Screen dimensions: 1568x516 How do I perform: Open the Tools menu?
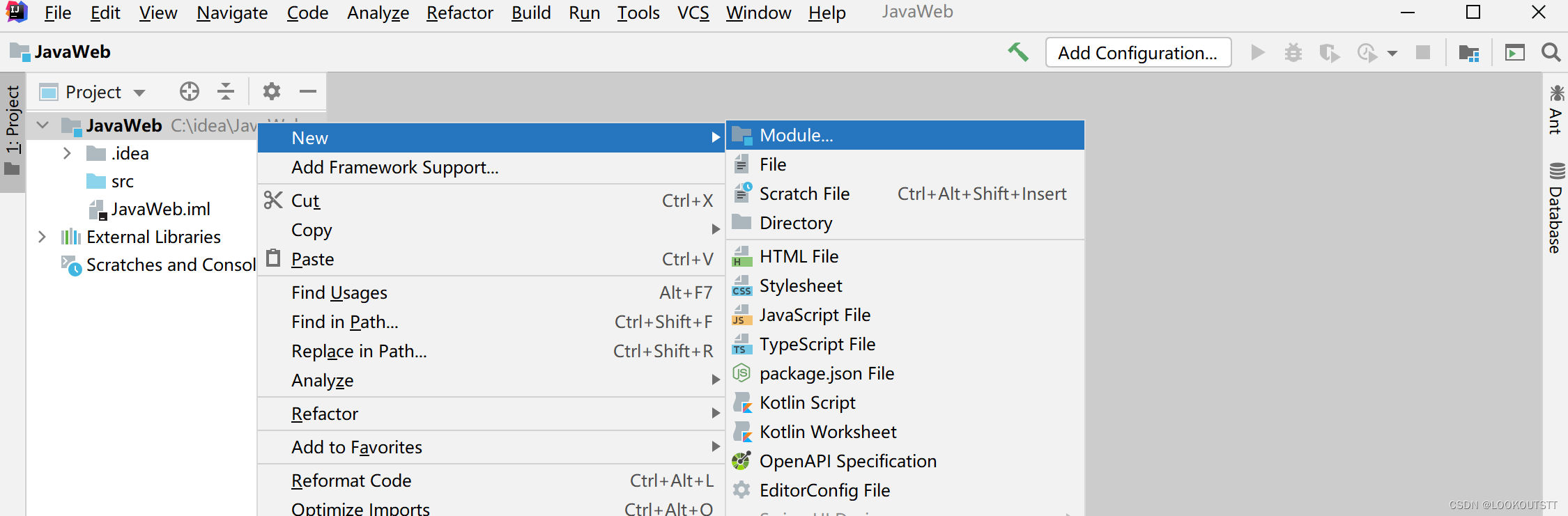638,13
